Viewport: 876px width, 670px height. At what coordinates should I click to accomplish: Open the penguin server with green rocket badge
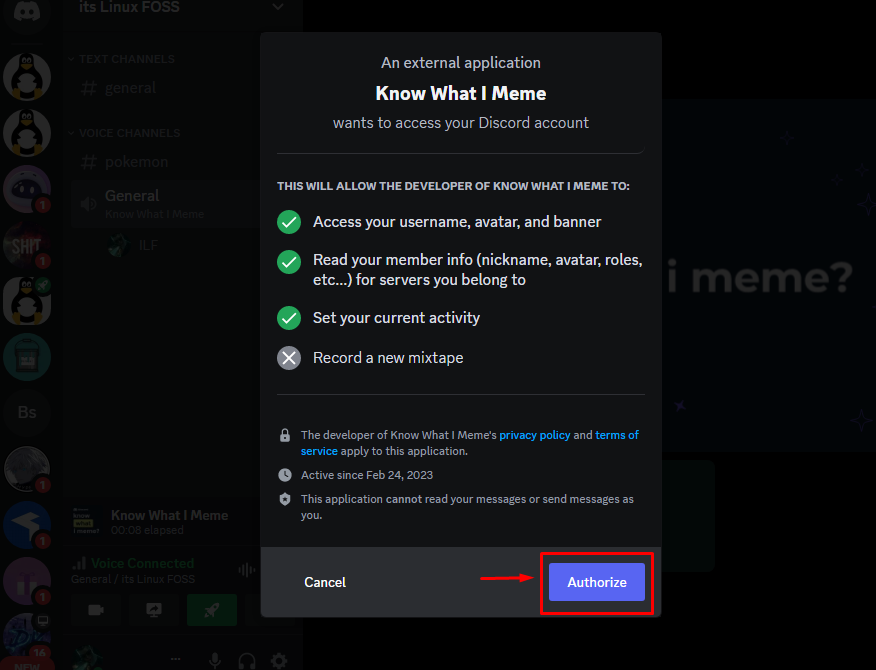[x=27, y=301]
